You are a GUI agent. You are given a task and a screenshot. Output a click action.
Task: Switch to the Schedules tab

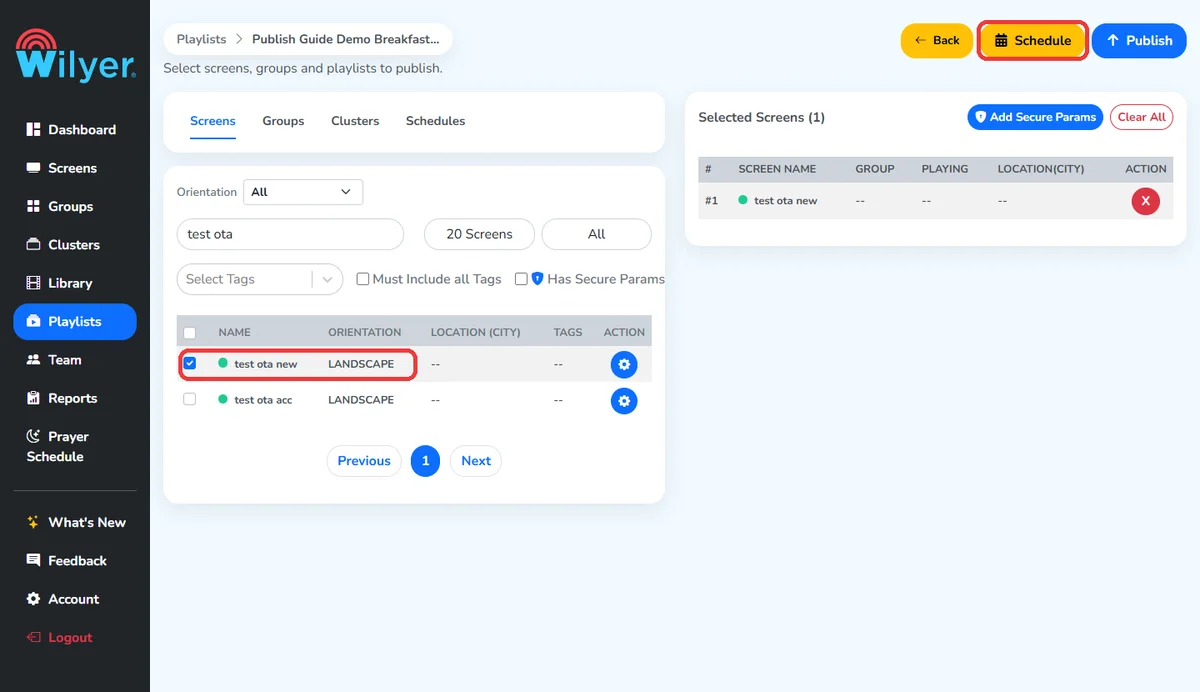click(x=435, y=121)
